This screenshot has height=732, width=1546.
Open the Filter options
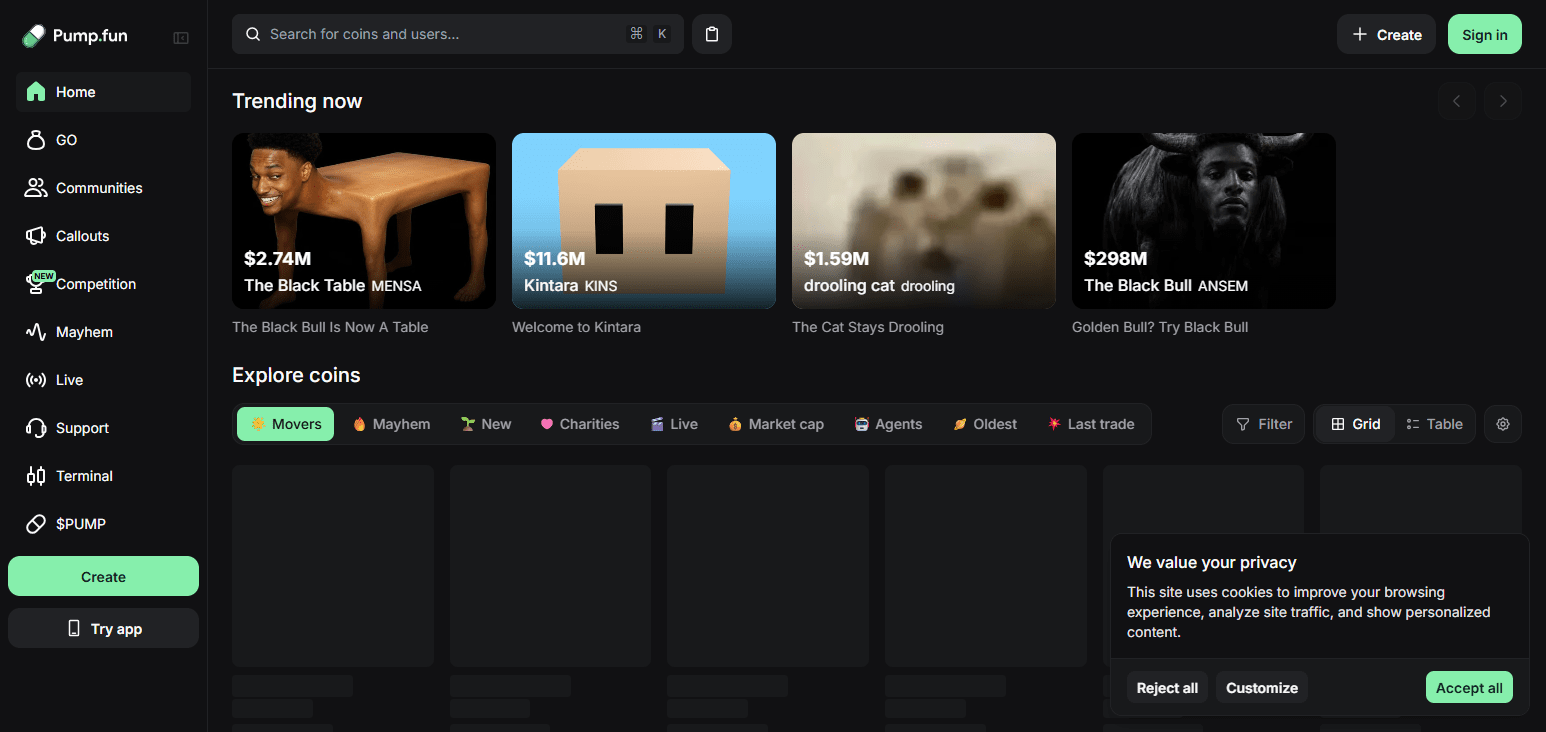[x=1264, y=424]
